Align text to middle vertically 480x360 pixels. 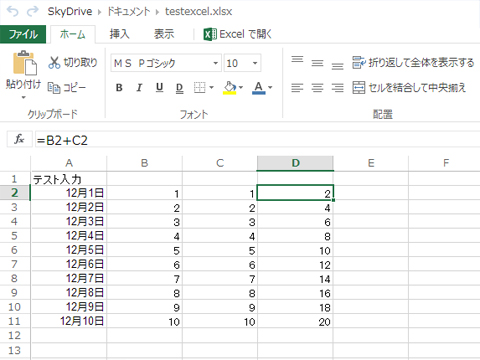coord(317,63)
